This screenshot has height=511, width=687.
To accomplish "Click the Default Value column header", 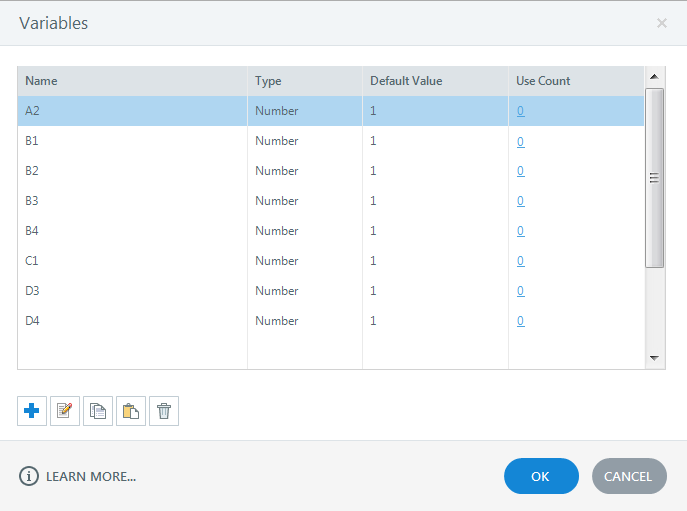I will (x=406, y=81).
